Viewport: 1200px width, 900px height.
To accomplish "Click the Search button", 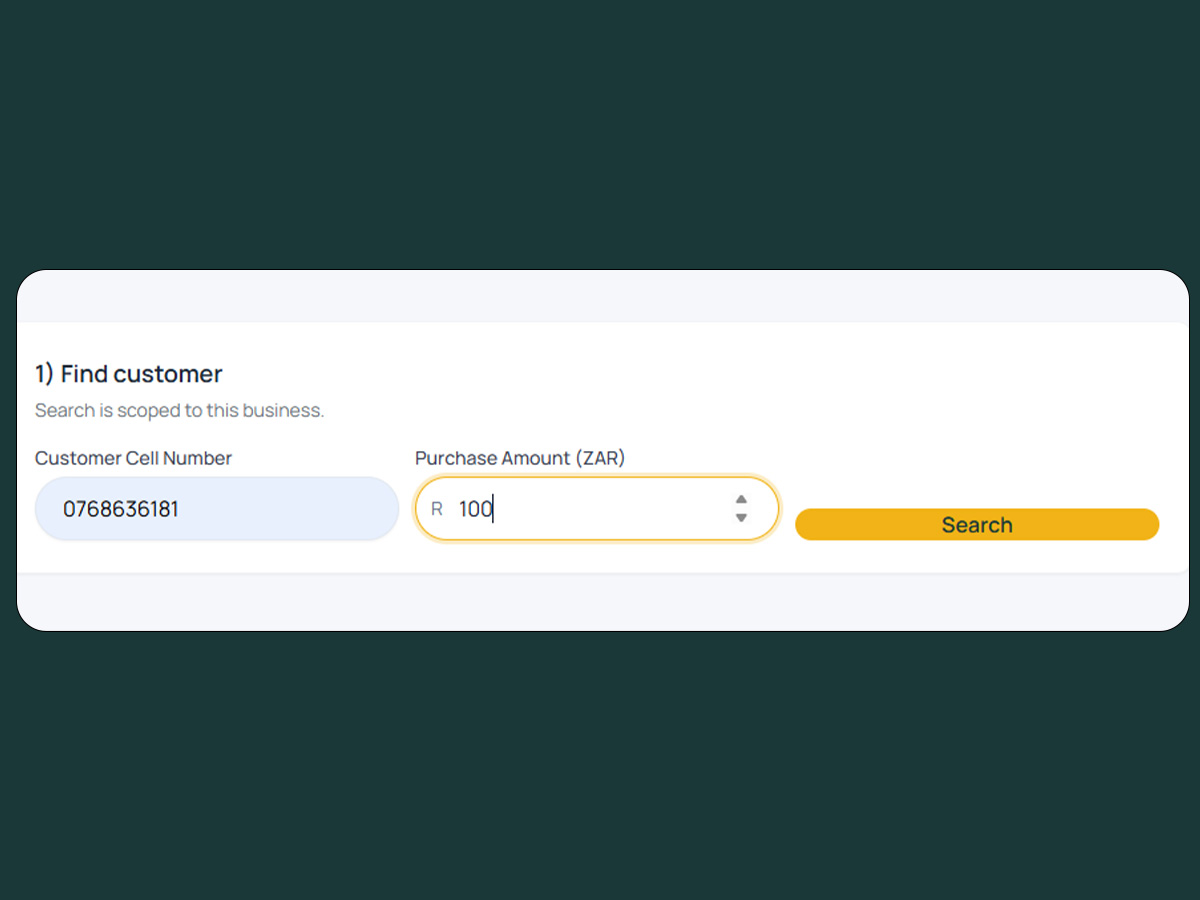I will click(976, 524).
